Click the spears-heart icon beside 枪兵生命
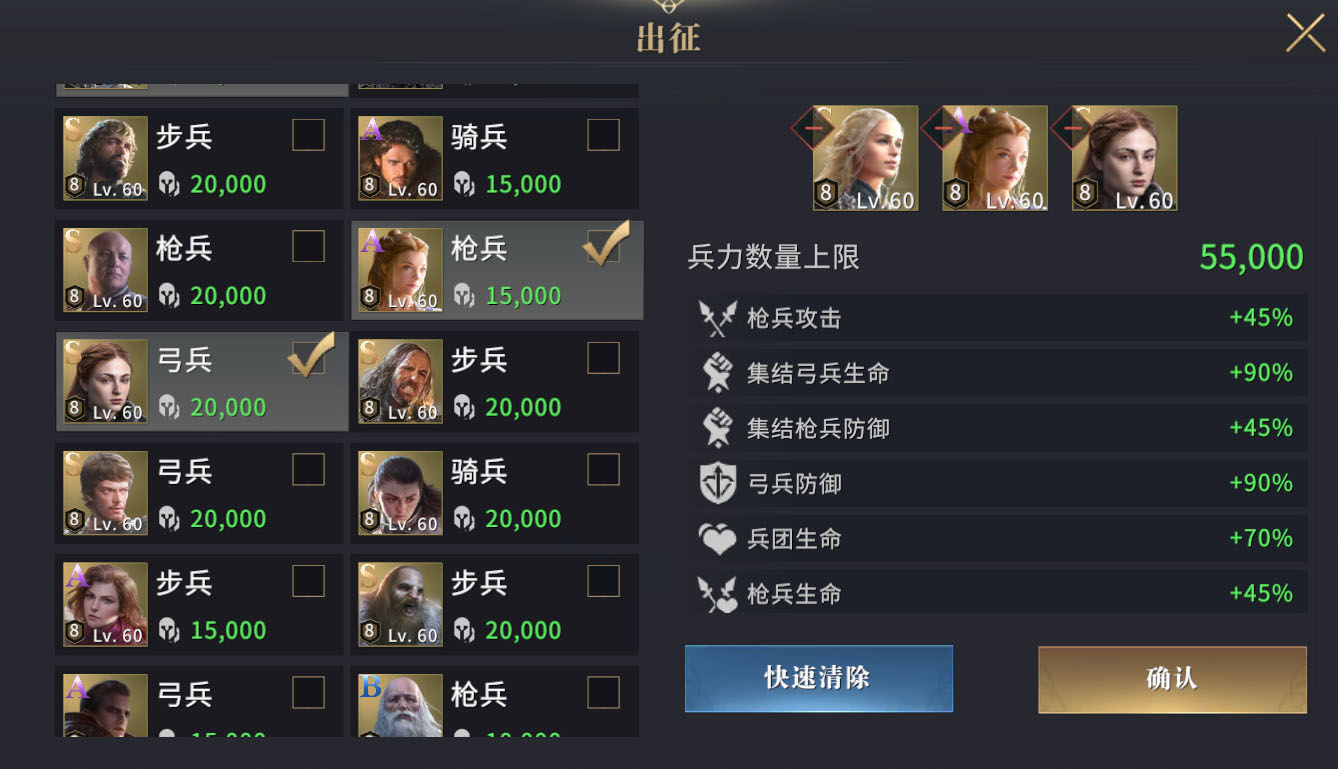The image size is (1338, 769). point(718,594)
